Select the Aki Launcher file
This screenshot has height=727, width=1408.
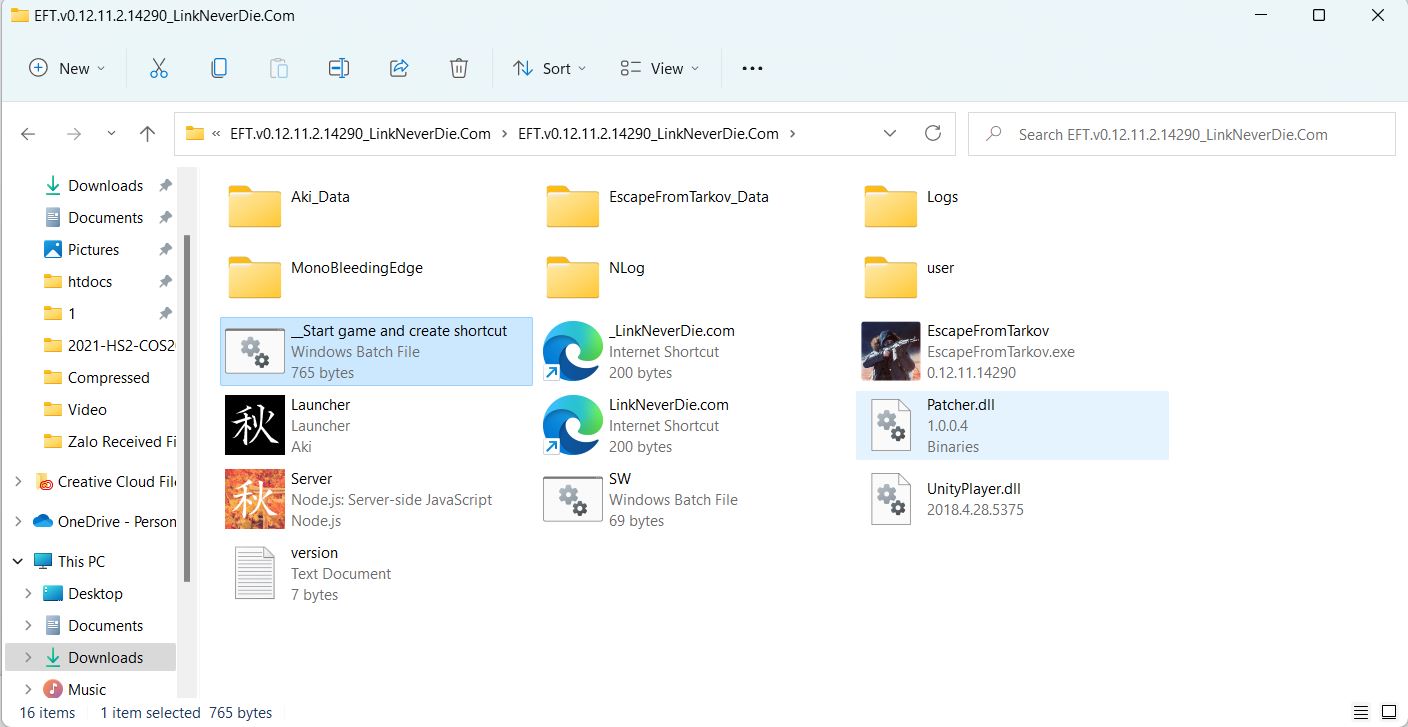[254, 425]
